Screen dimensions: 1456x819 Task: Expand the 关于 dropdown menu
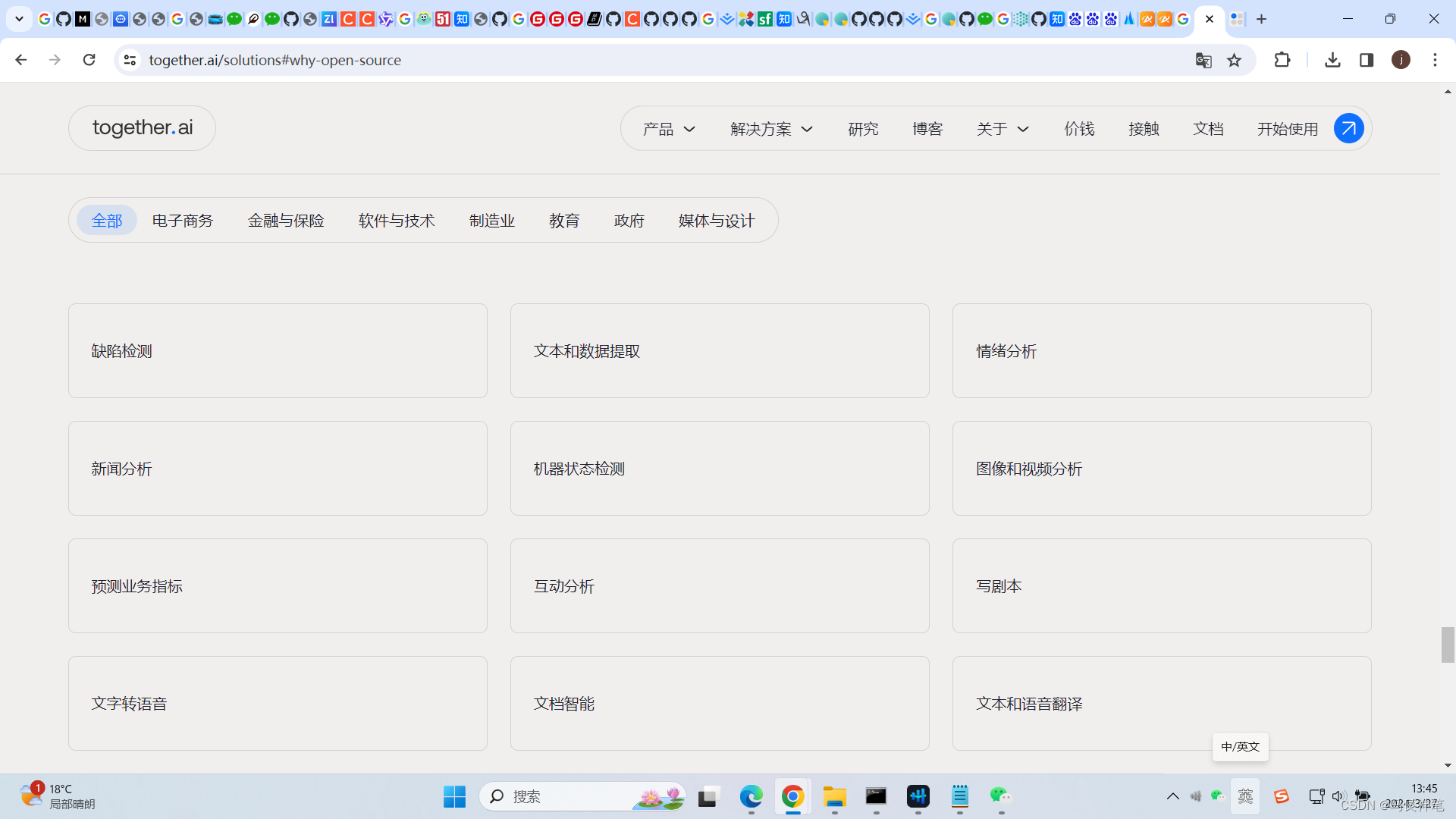coord(1001,128)
